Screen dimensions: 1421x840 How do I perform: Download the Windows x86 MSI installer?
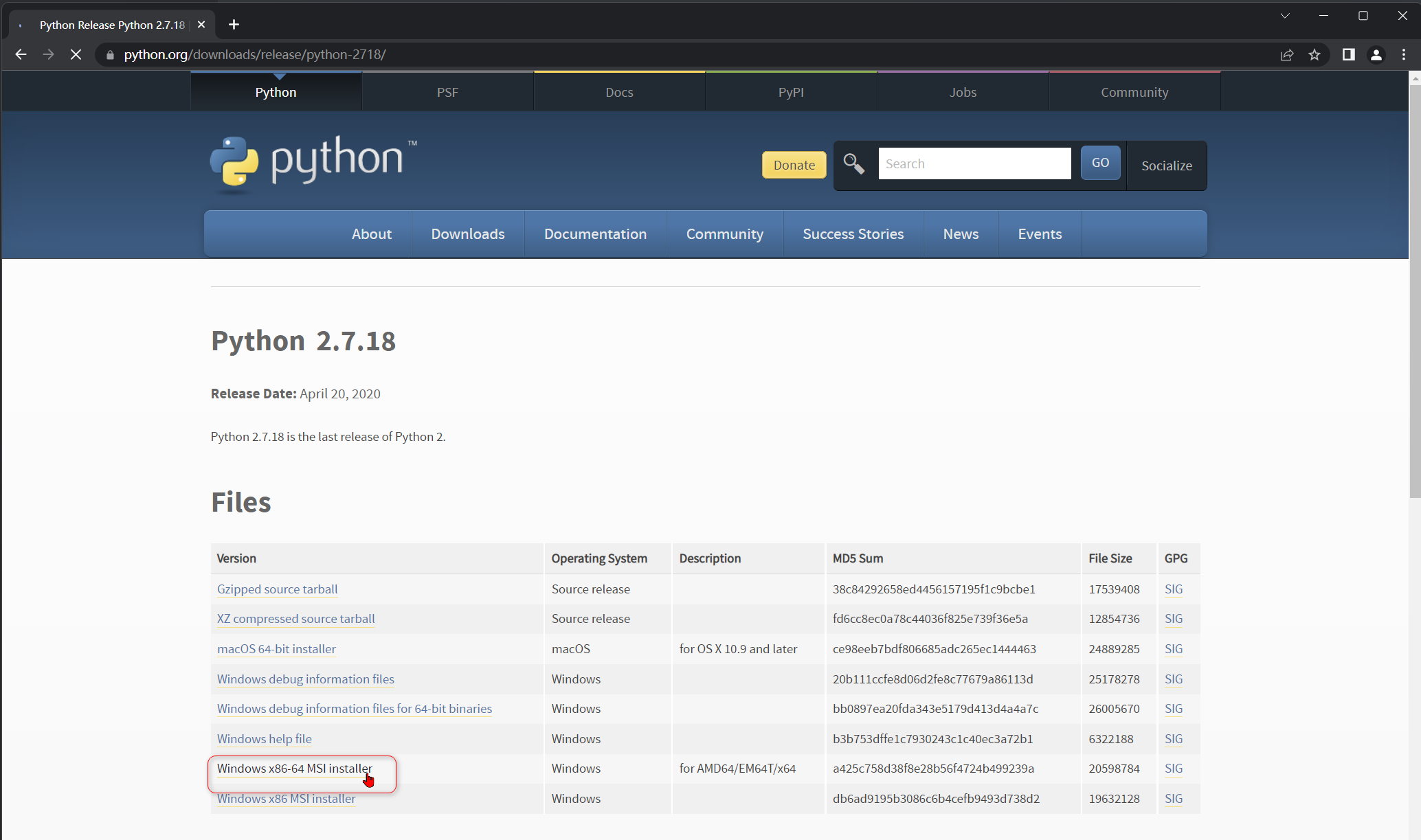[287, 798]
